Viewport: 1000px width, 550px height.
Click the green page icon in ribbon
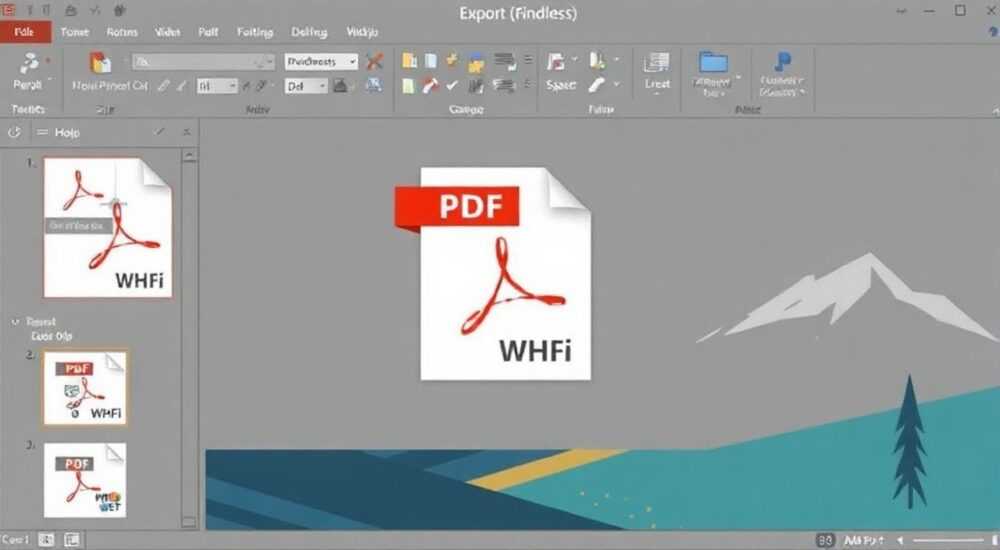(408, 85)
